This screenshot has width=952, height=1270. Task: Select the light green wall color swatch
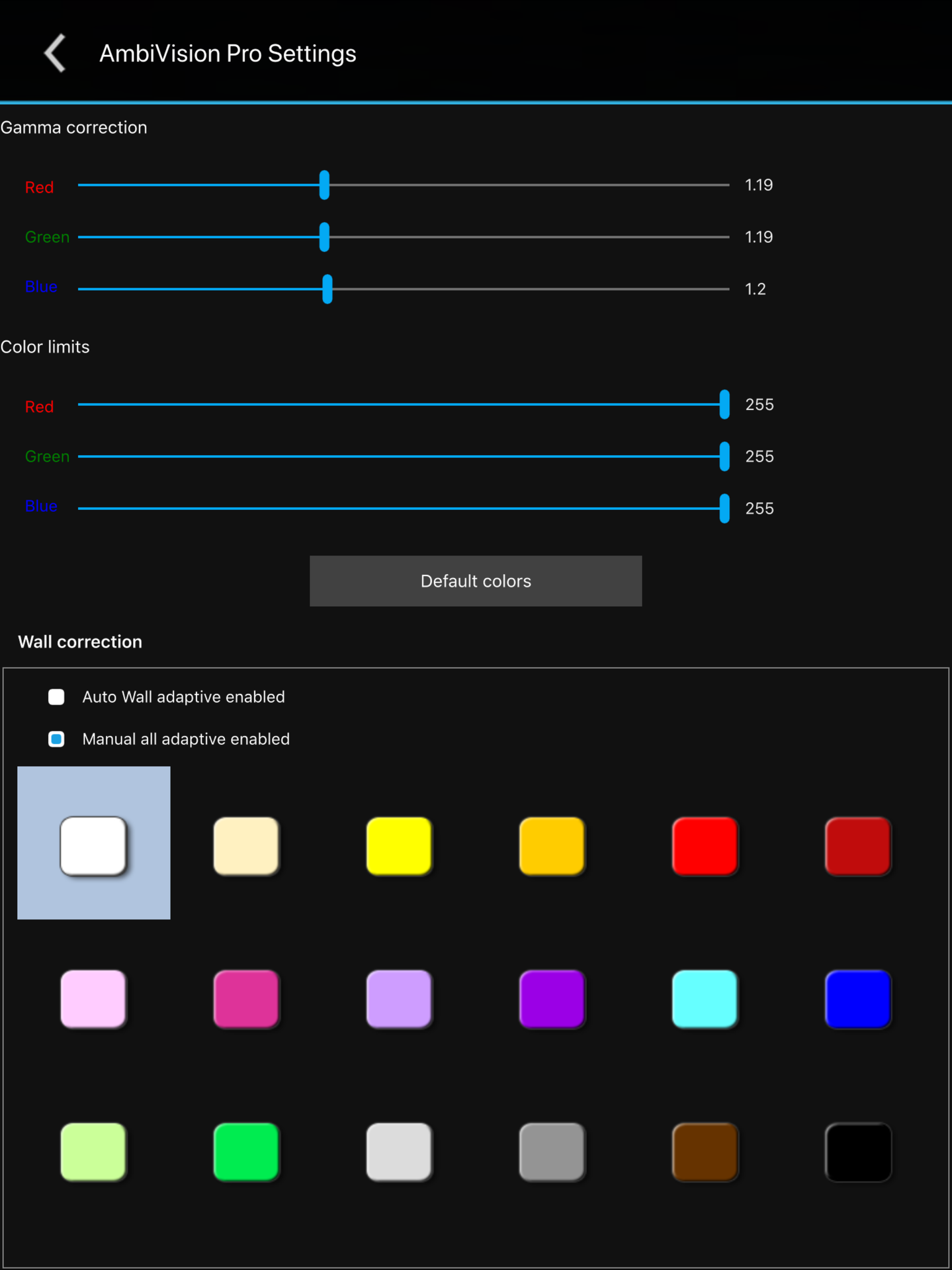[93, 1152]
